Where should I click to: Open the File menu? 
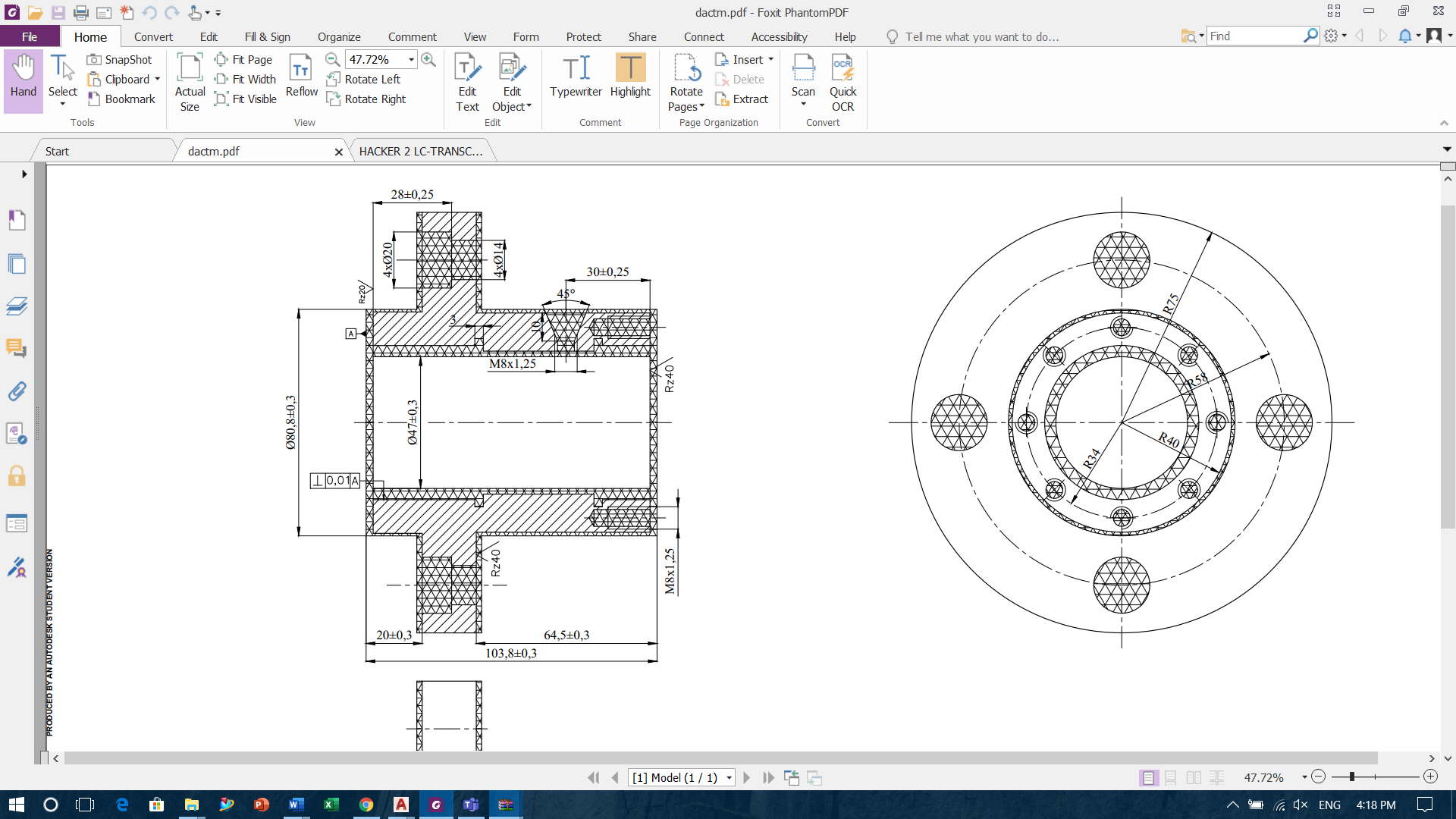(x=30, y=36)
